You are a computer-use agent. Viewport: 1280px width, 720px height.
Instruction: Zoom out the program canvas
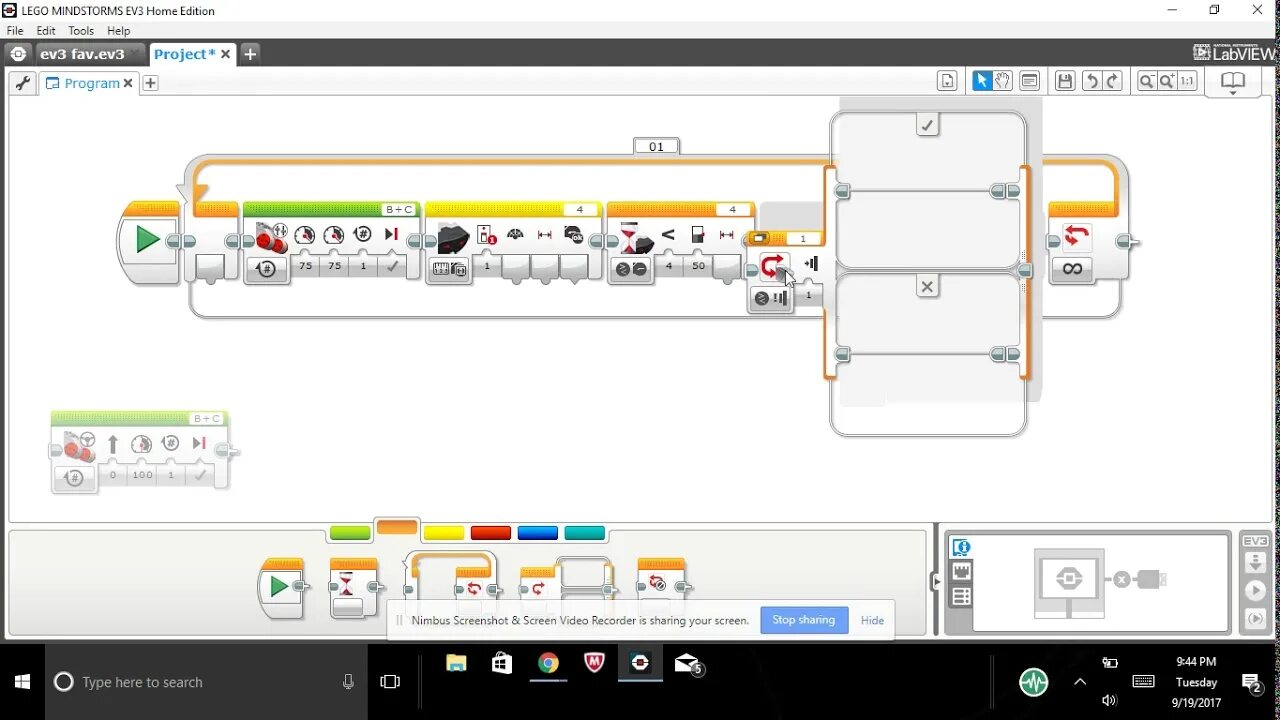(x=1147, y=82)
